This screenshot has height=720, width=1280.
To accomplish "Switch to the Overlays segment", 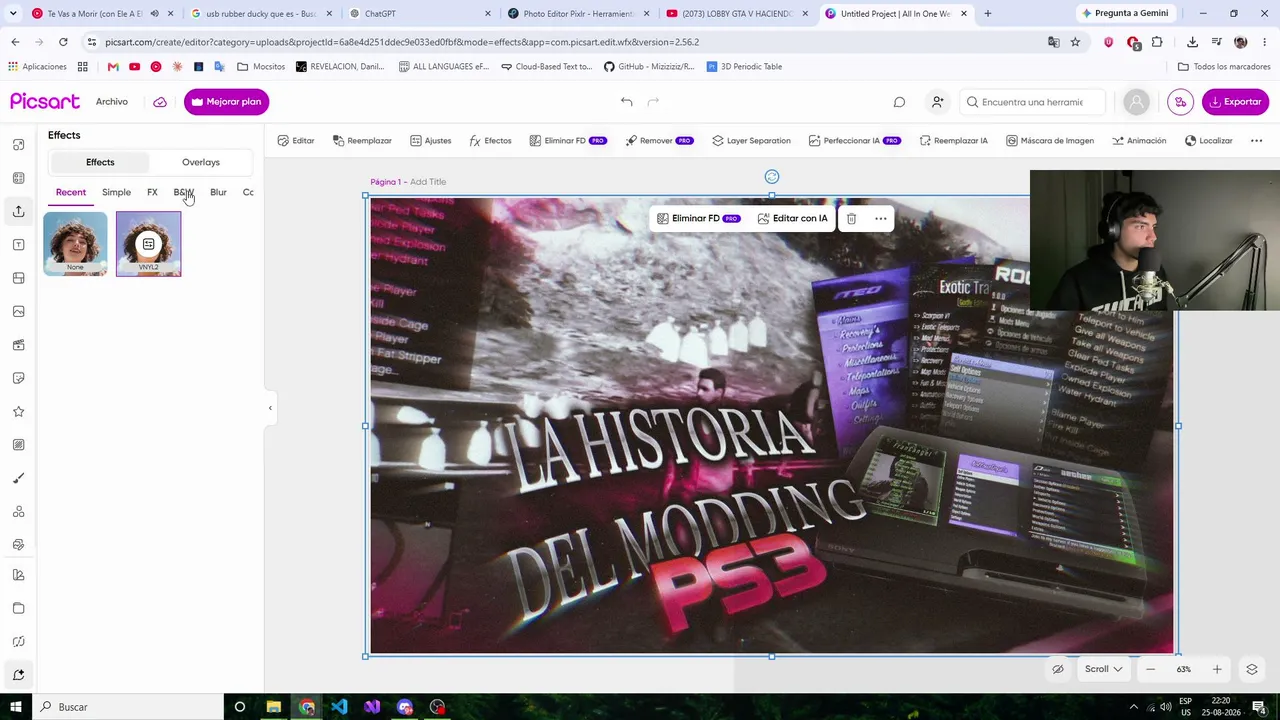I will coord(201,162).
